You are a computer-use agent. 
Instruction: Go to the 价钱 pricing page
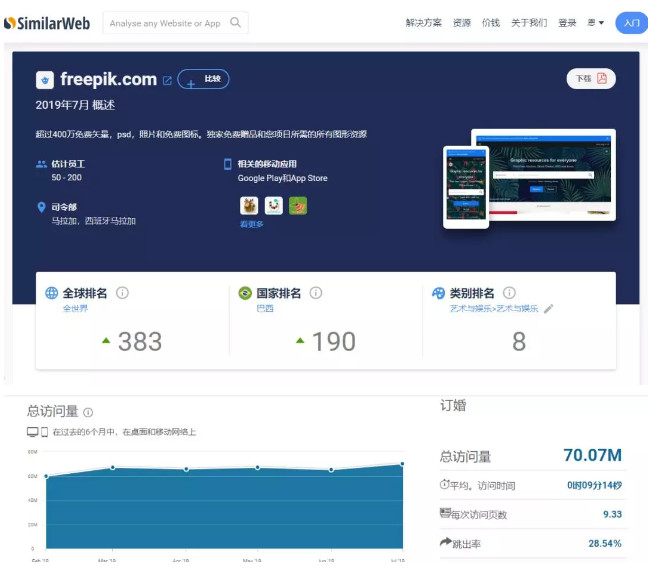click(490, 23)
